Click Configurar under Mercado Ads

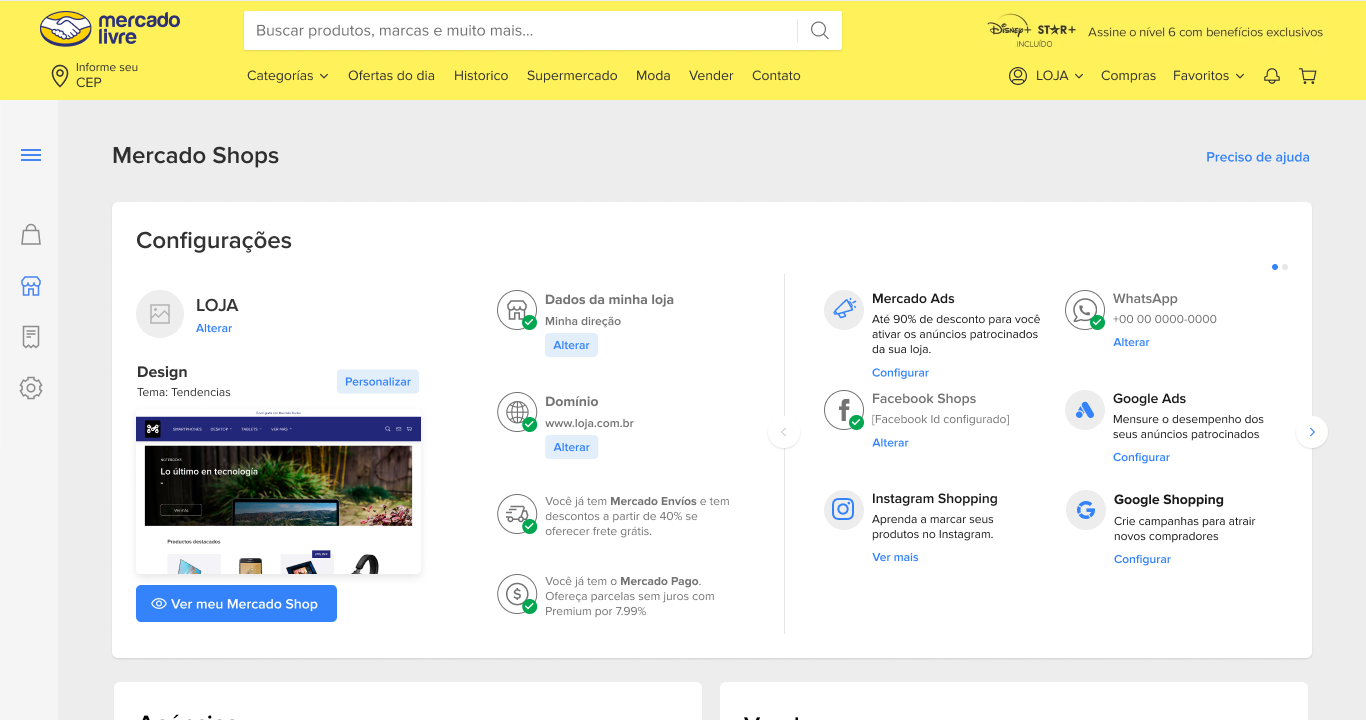click(x=900, y=373)
